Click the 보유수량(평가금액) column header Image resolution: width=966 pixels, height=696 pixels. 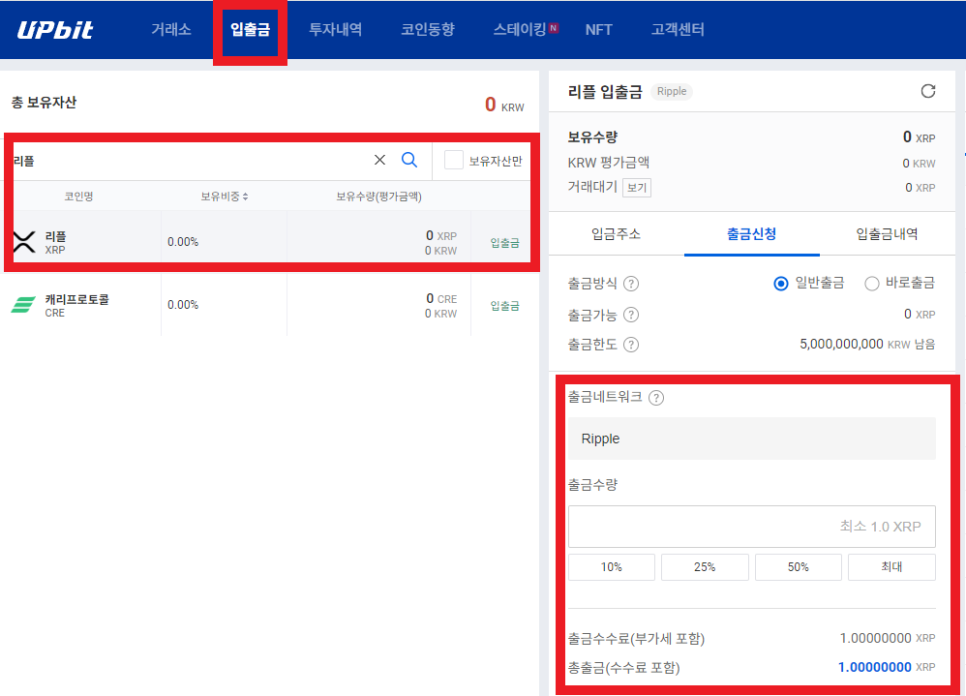[379, 196]
